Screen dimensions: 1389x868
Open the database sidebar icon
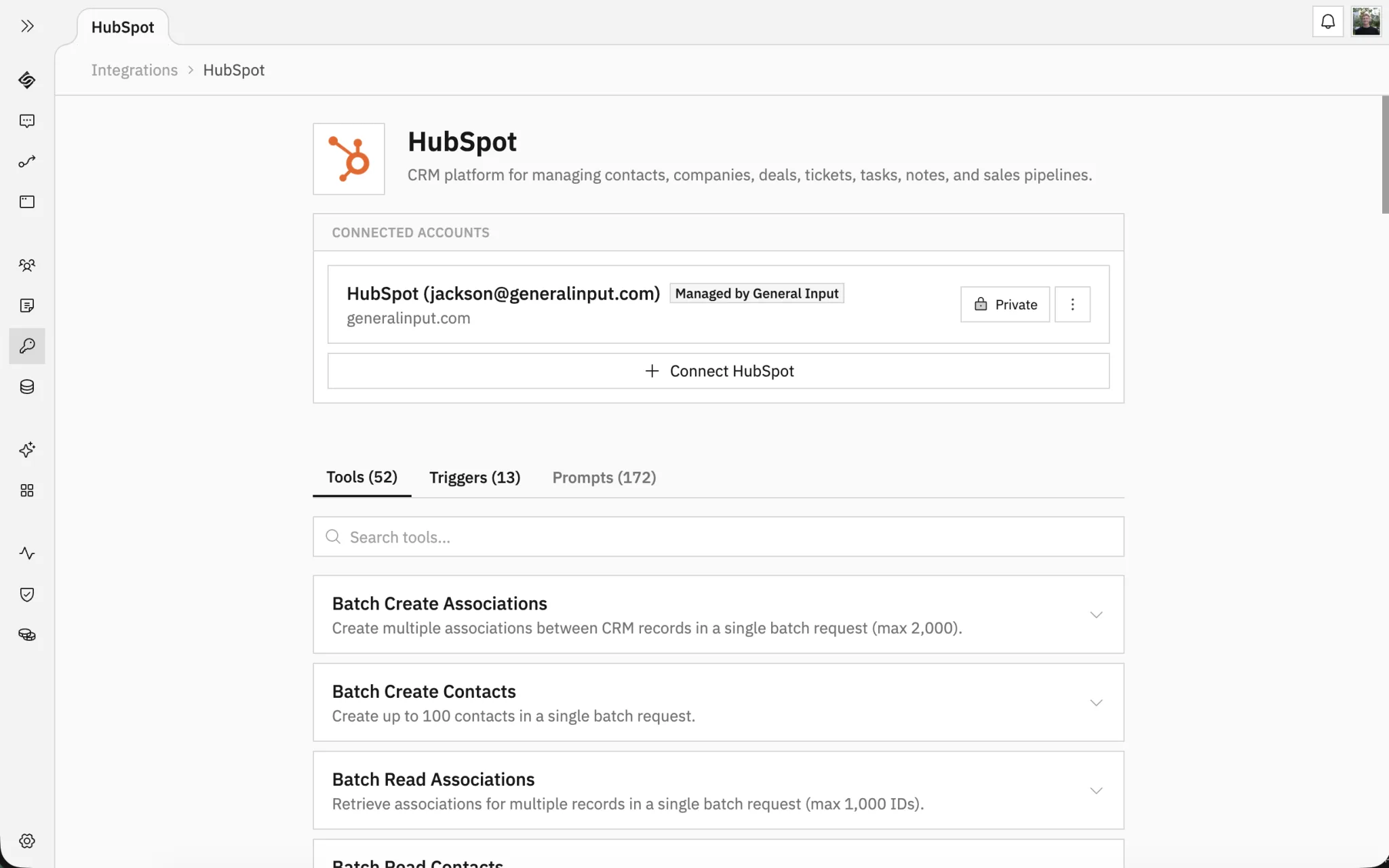(27, 387)
